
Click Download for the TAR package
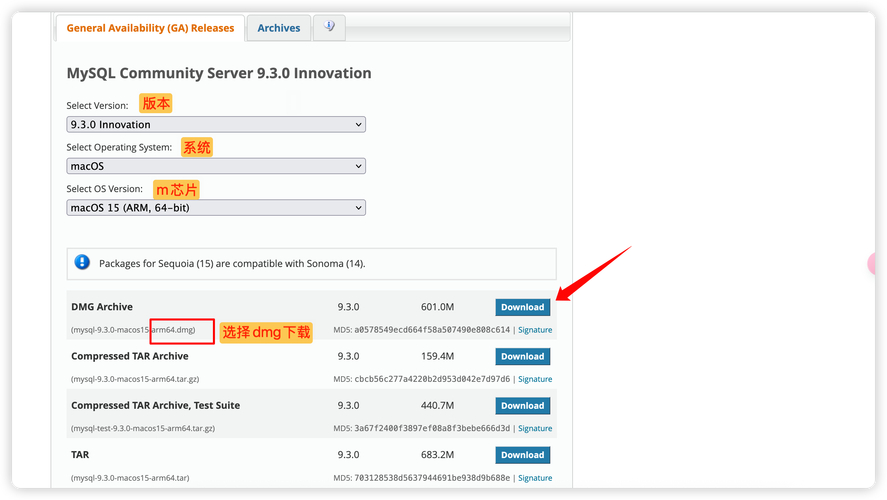(x=522, y=455)
